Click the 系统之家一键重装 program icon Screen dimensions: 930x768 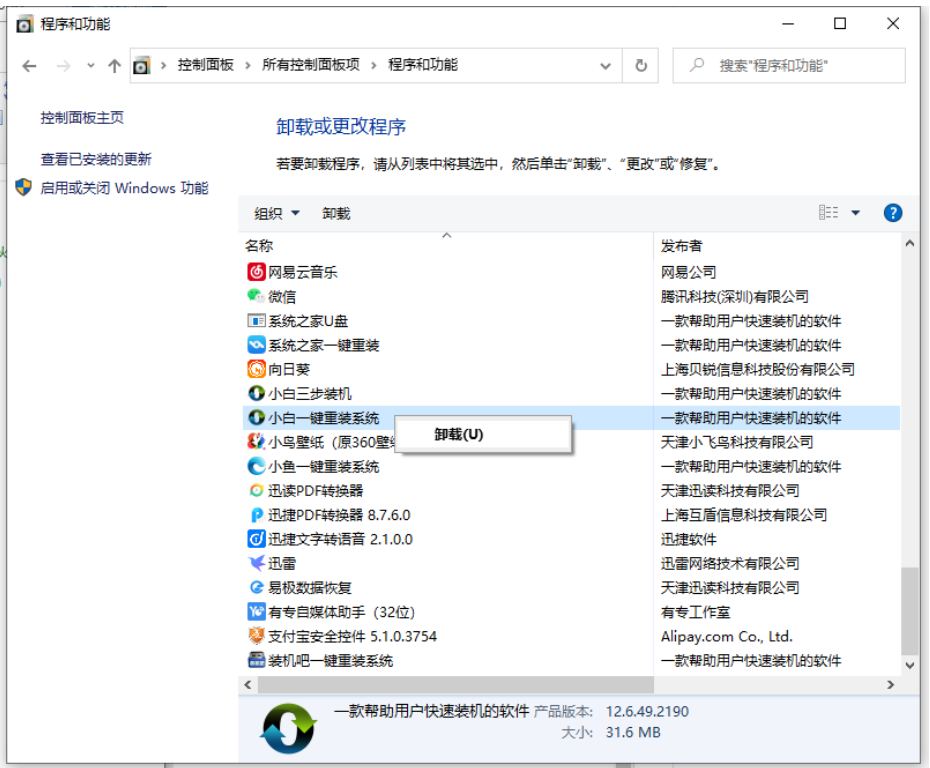[256, 345]
